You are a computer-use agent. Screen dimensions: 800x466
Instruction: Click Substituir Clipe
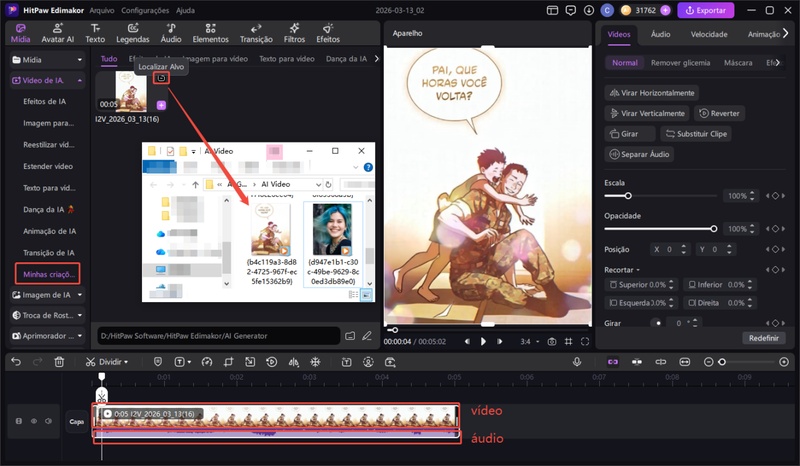[x=696, y=134]
